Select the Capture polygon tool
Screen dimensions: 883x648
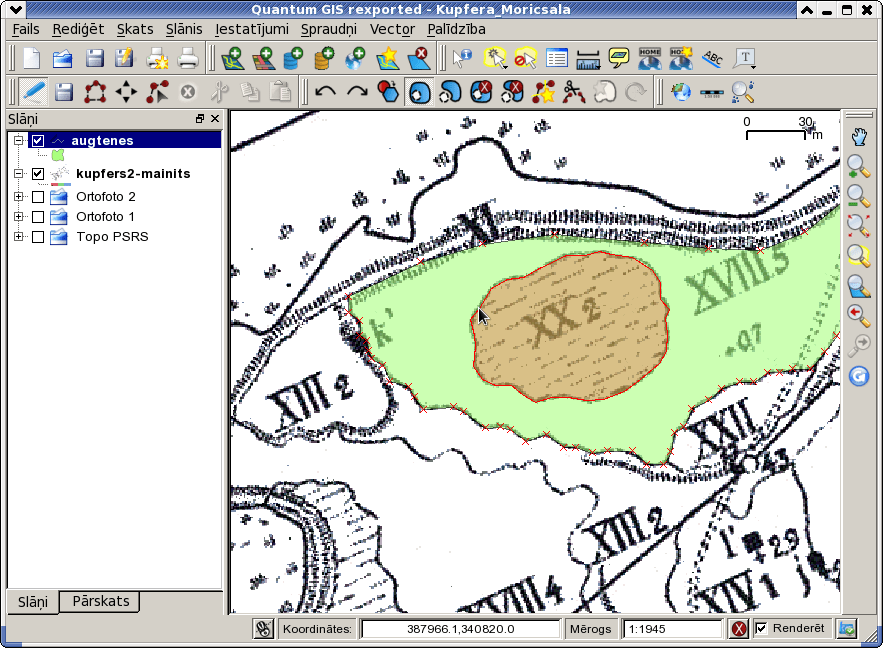coord(95,92)
